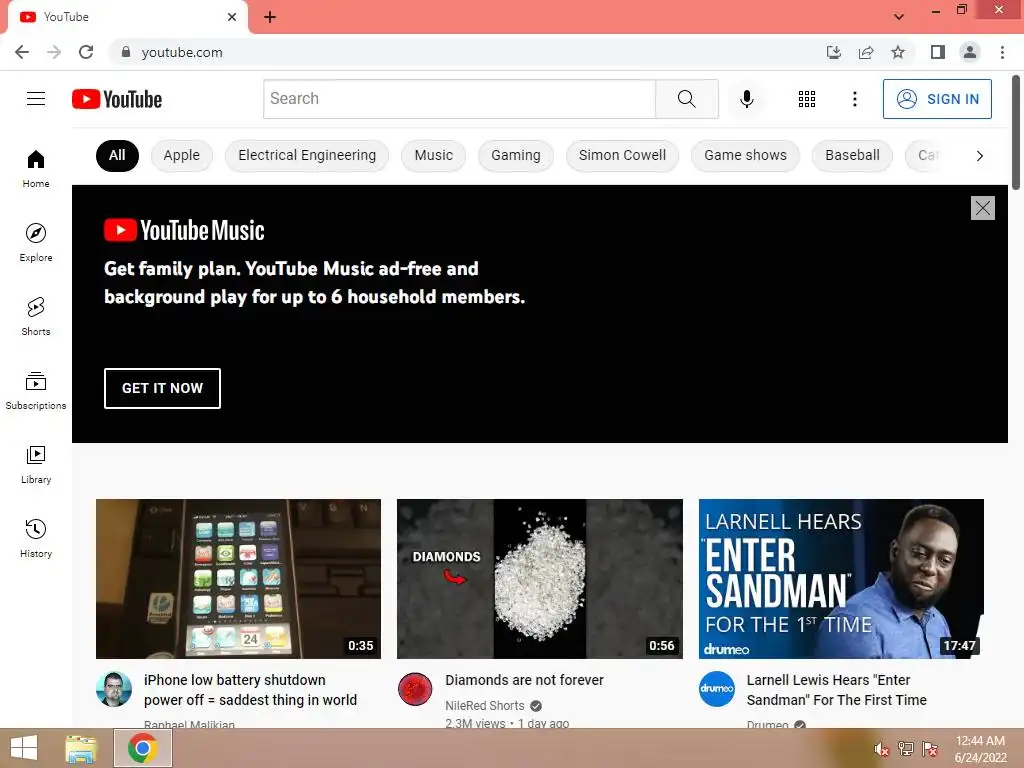
Task: Start voice search with microphone
Action: tap(746, 99)
